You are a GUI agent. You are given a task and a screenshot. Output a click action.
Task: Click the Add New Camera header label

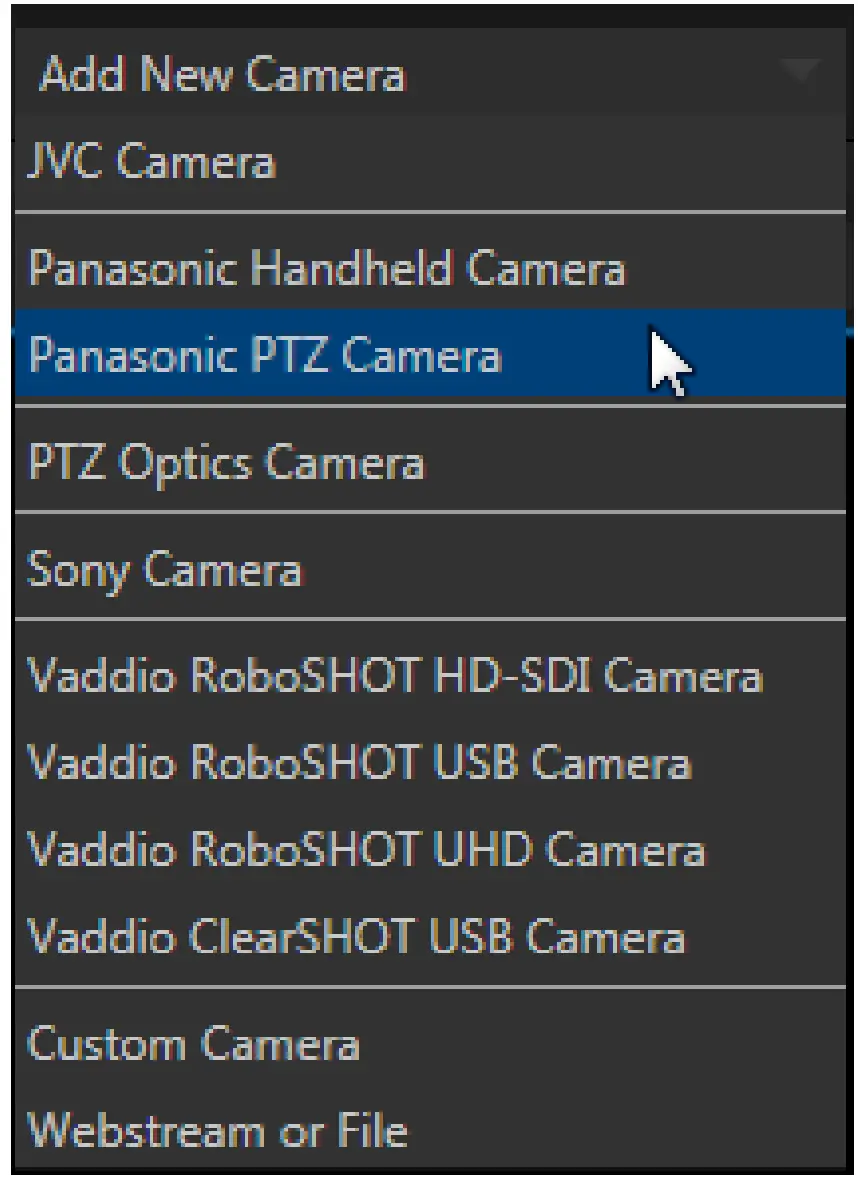coord(220,73)
